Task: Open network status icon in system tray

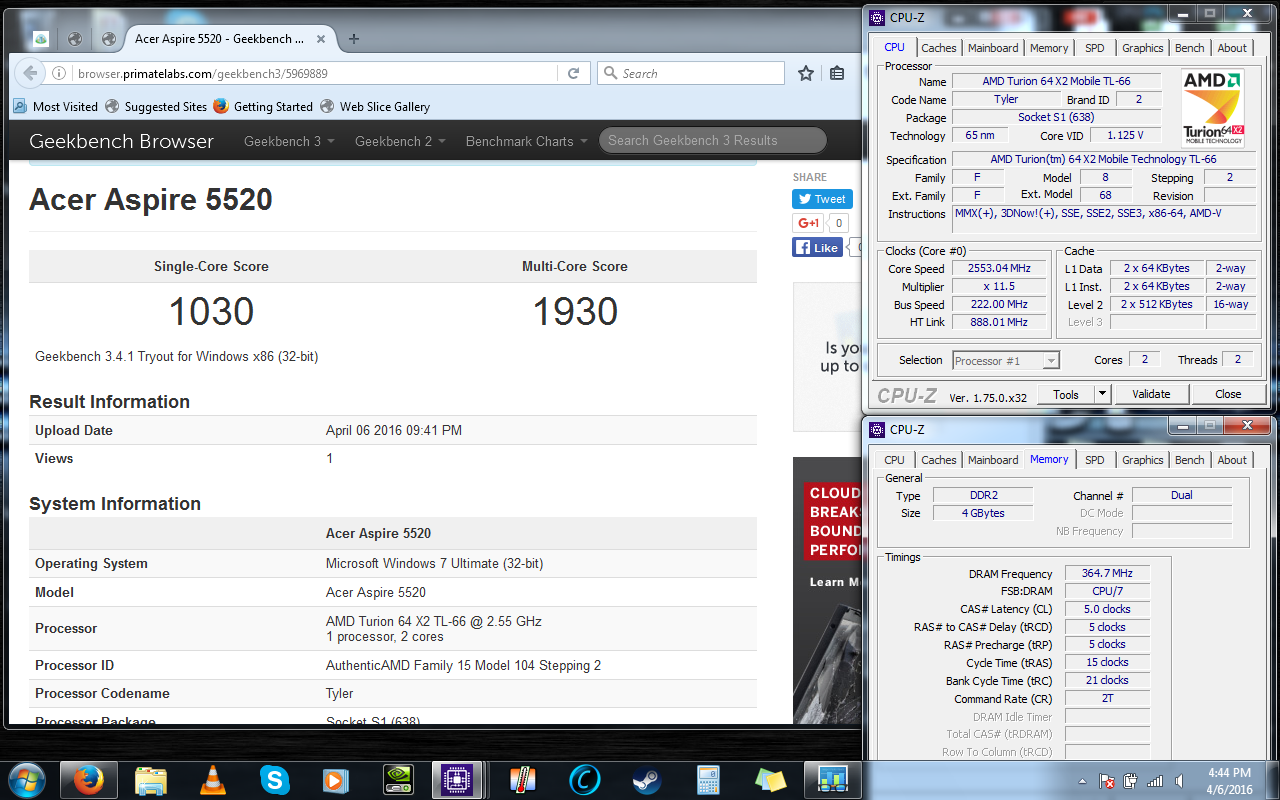Action: [x=1155, y=780]
